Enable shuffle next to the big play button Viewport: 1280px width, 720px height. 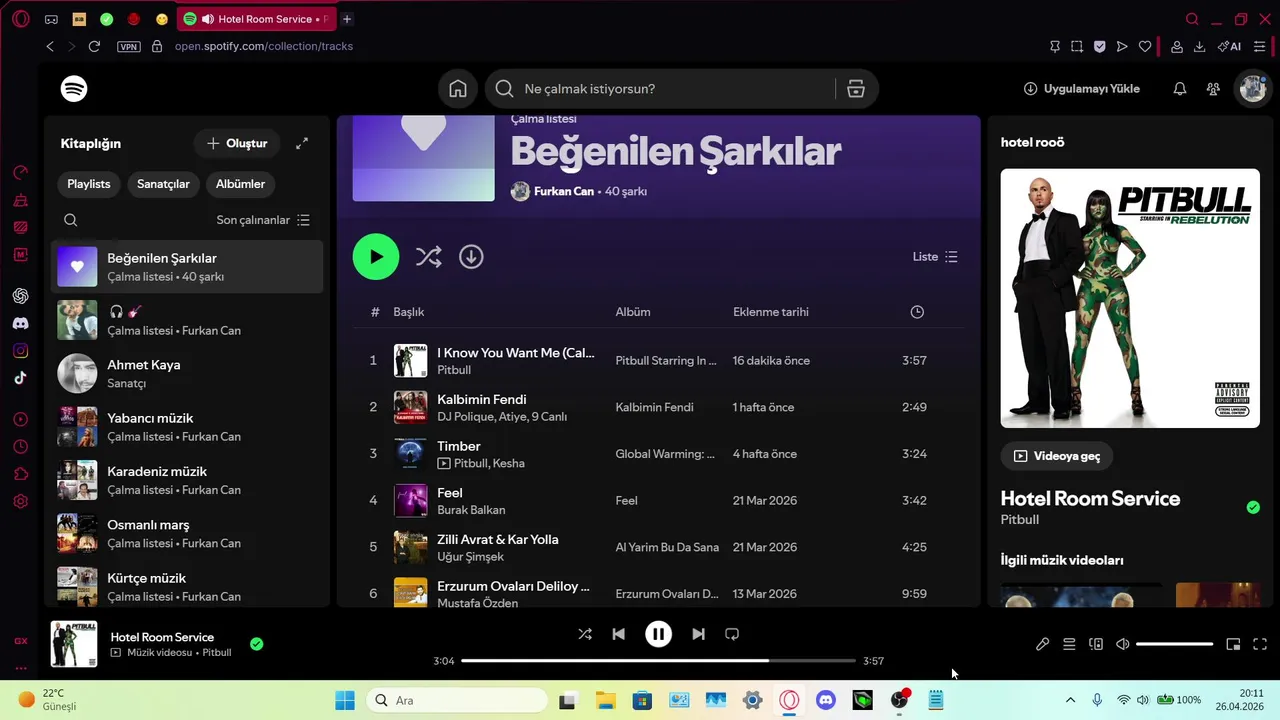(428, 257)
